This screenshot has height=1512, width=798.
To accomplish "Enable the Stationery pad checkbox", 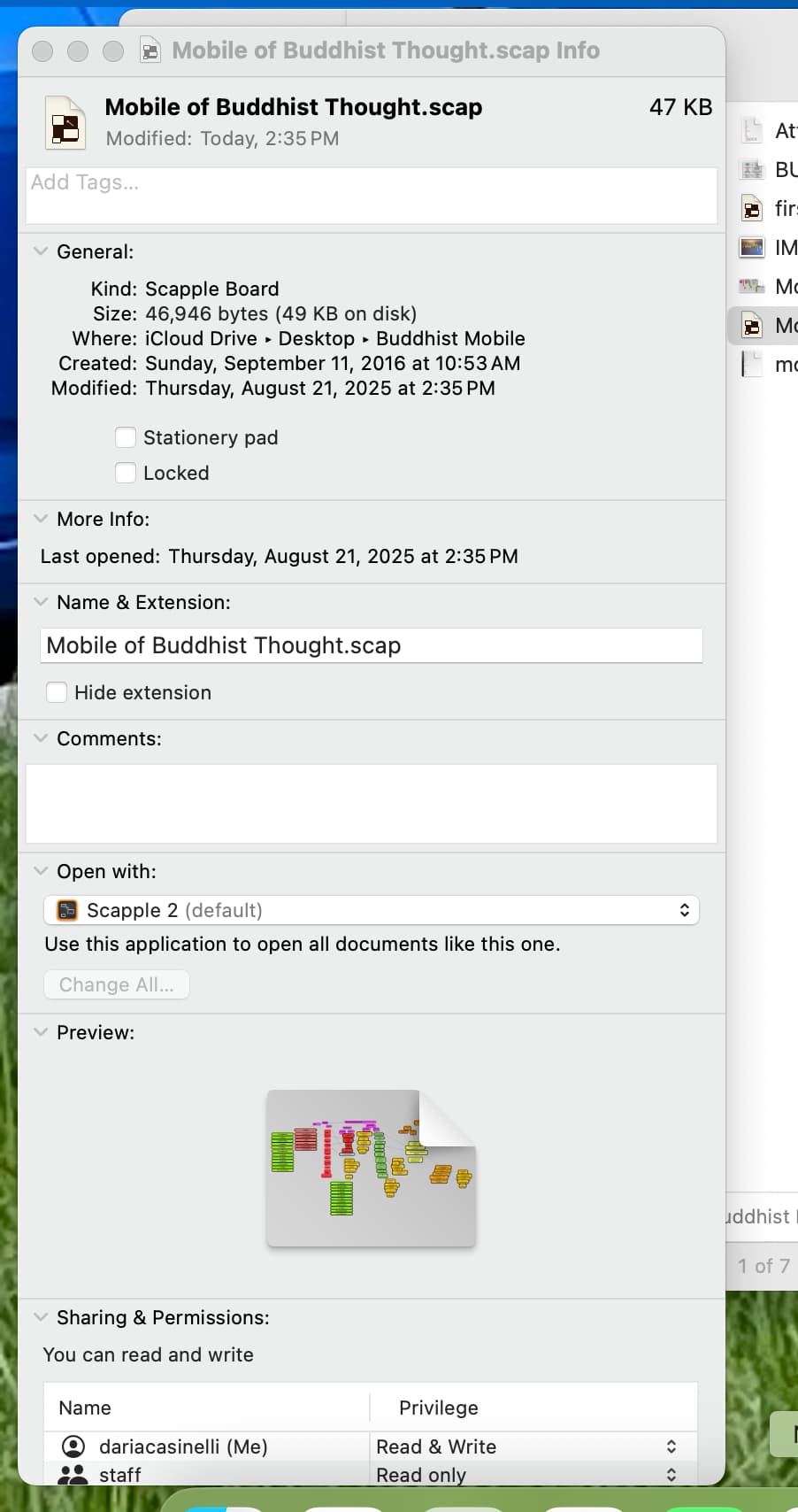I will click(x=126, y=437).
